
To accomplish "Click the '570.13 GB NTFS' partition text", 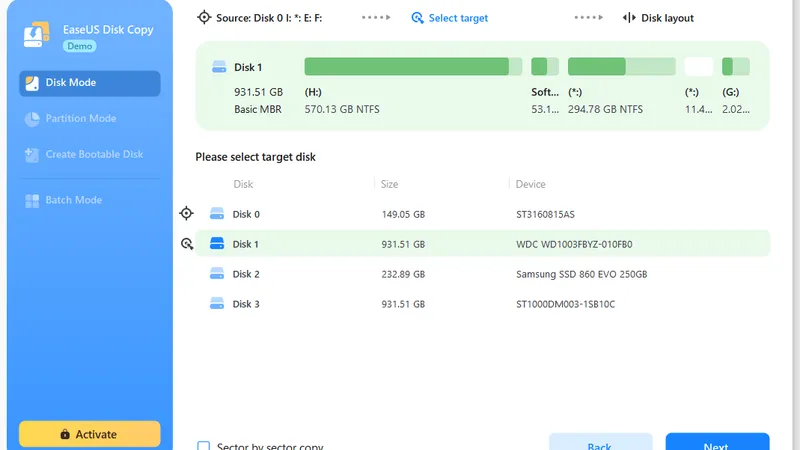I will (x=342, y=109).
